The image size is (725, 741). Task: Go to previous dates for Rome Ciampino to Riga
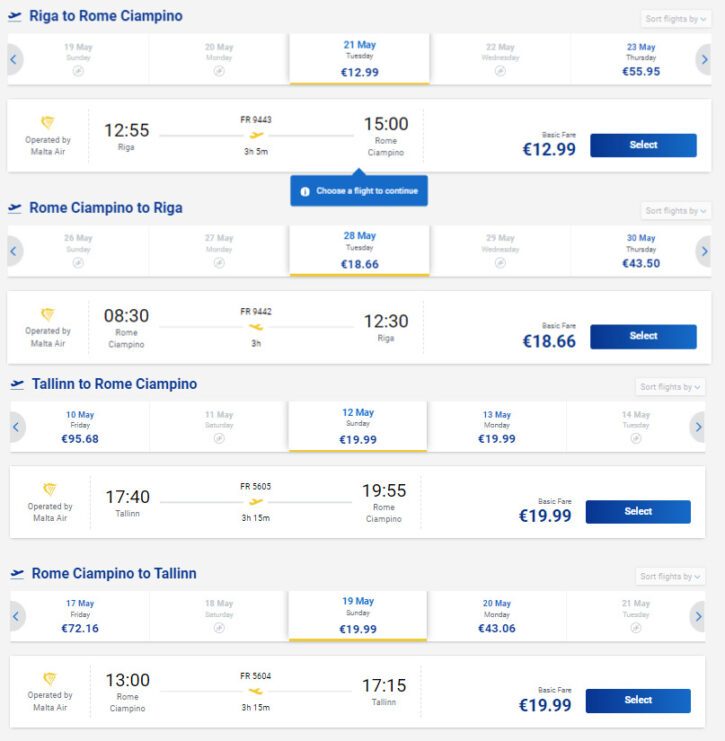14,251
